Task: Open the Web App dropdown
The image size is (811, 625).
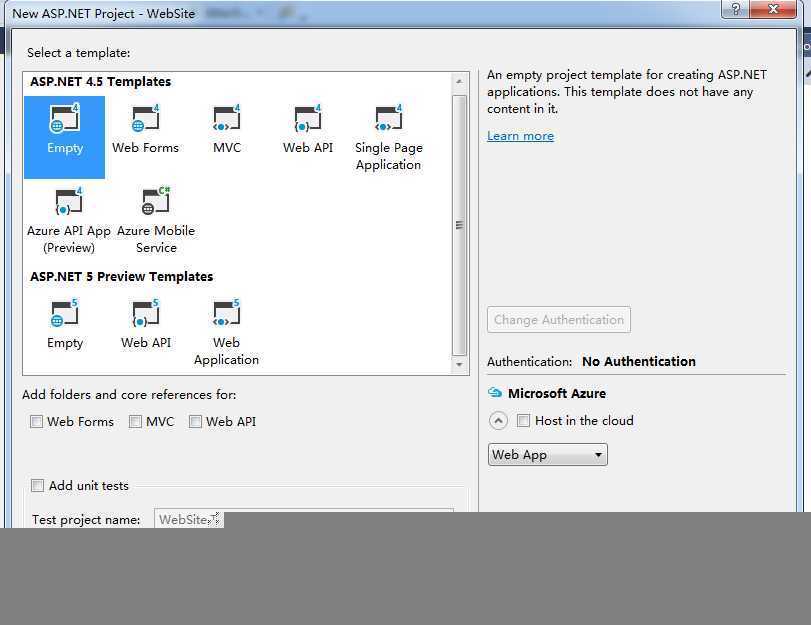Action: 548,455
